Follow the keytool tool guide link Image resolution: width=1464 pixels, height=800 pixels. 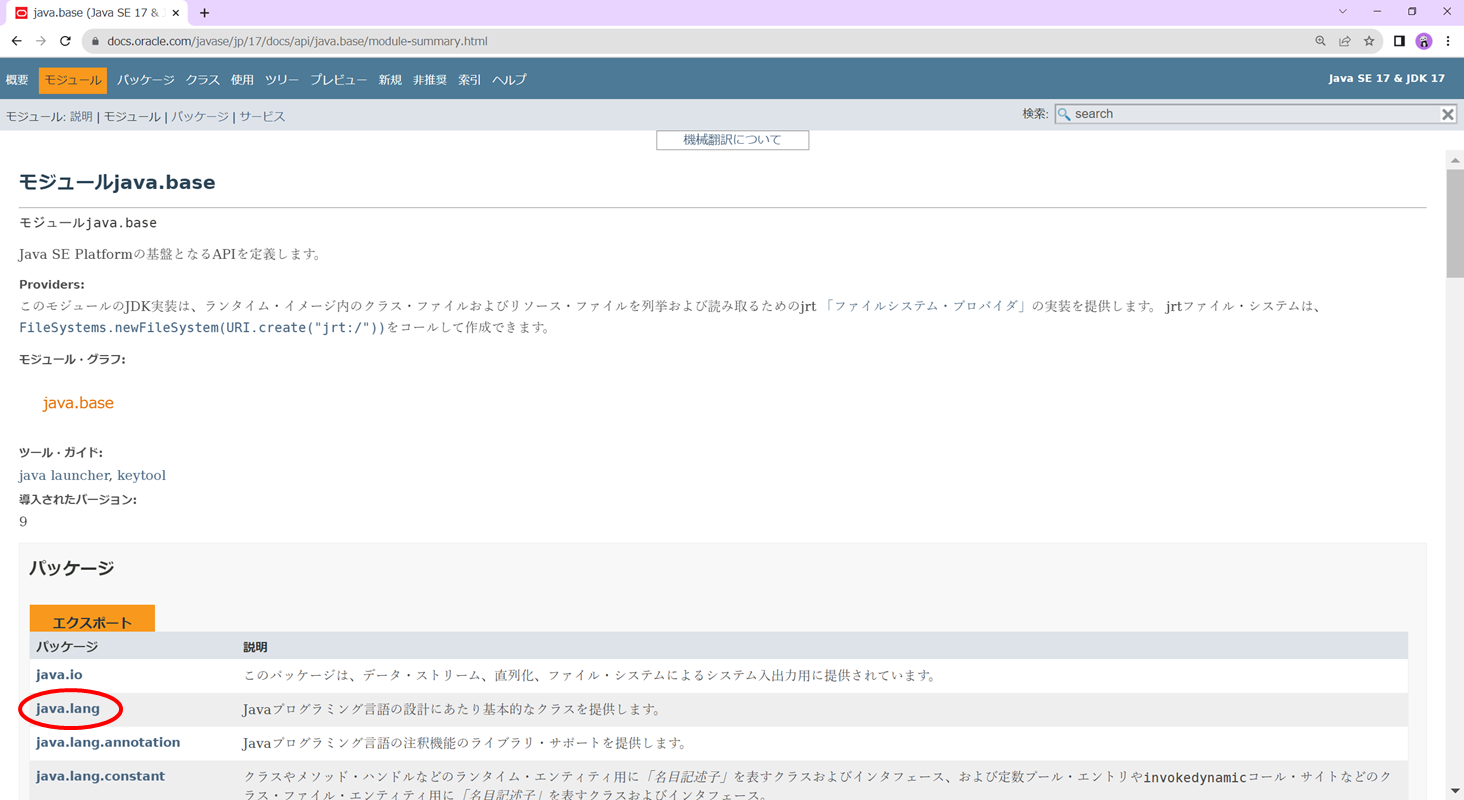click(x=141, y=475)
